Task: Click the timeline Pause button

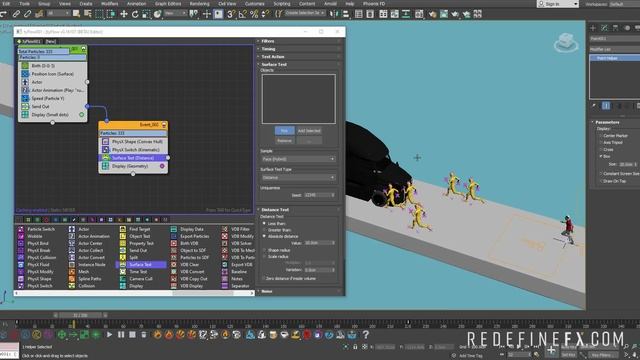Action: tap(121, 335)
